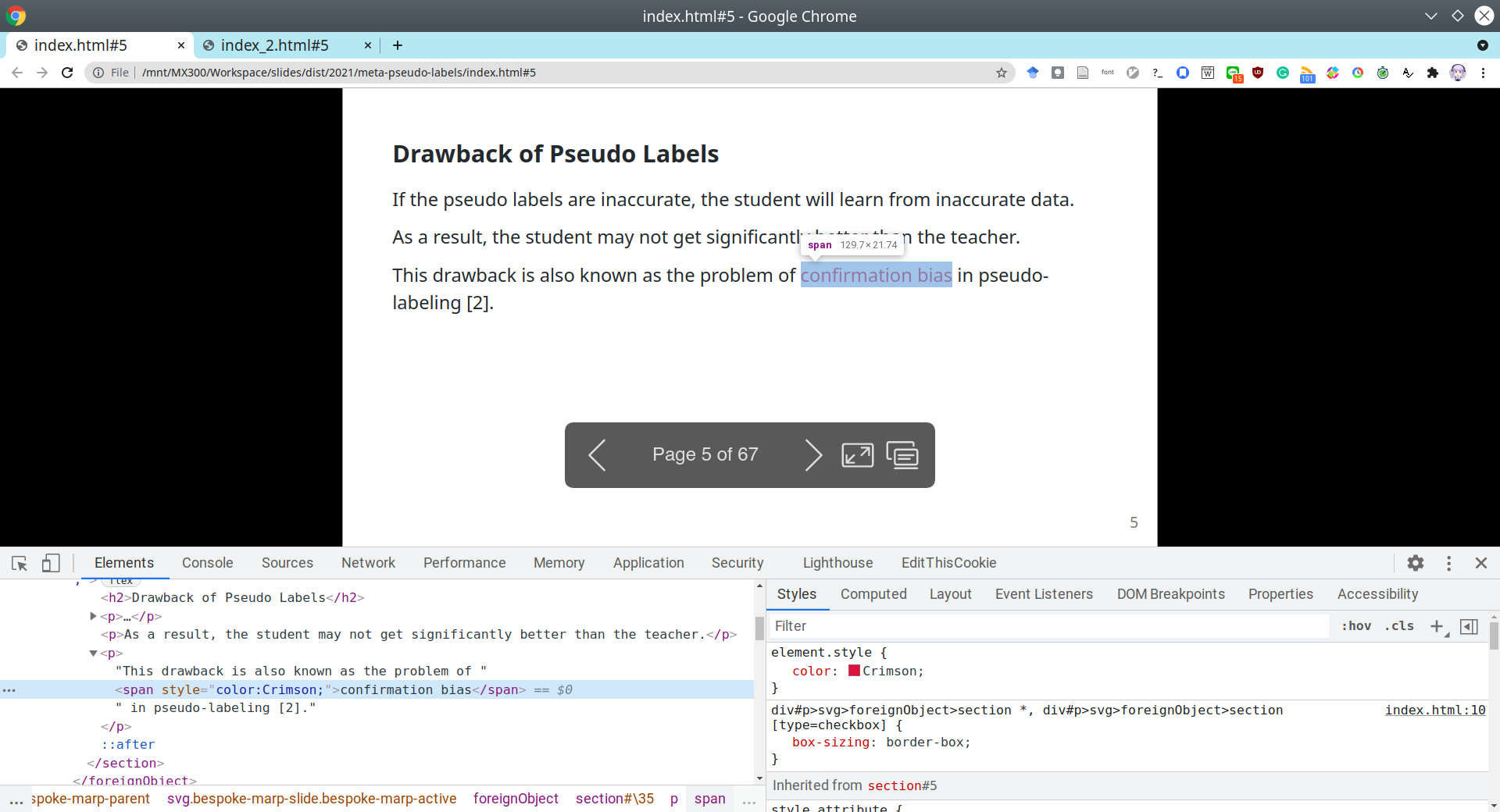Viewport: 1500px width, 812px height.
Task: Click the index.html:10 stylesheet link
Action: point(1434,710)
